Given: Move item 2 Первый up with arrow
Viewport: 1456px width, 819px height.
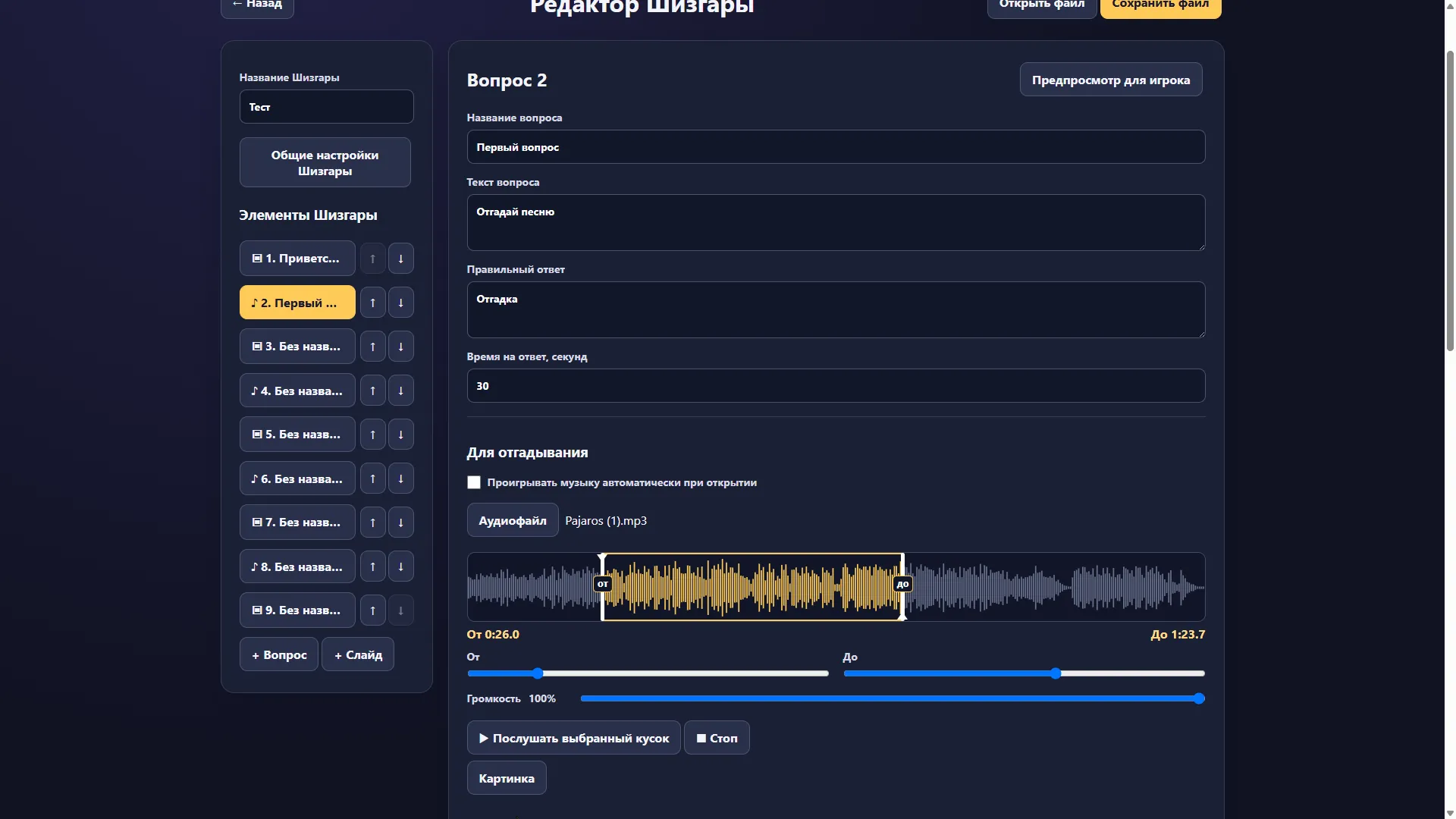Looking at the screenshot, I should [372, 303].
